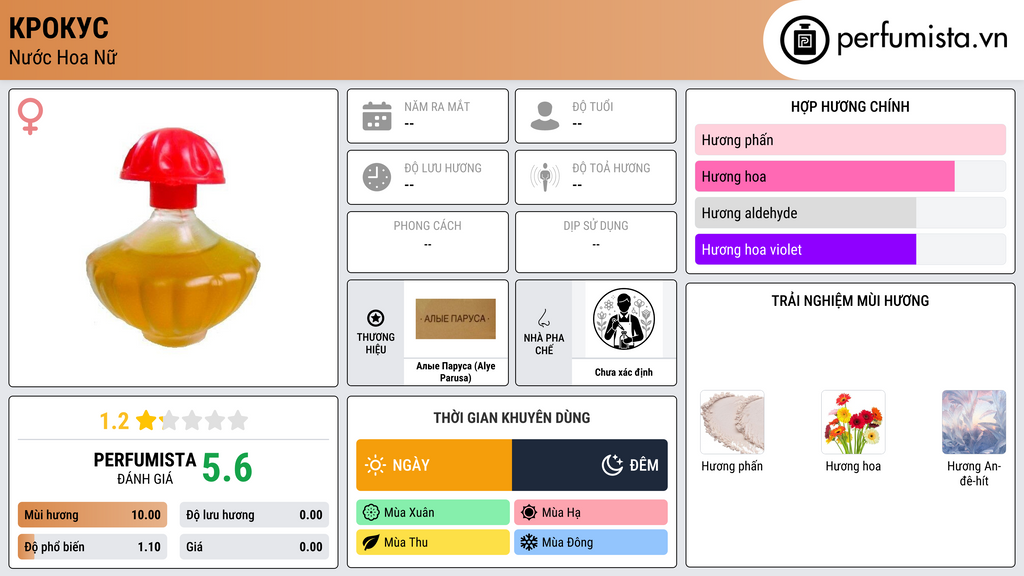
Task: Click the sillage icon for Độ toả hương
Action: coord(545,177)
